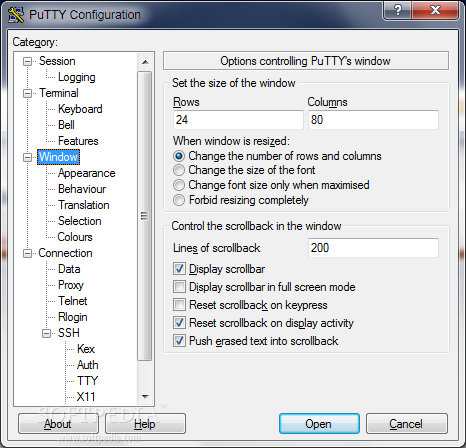Open the Telnet category
The image size is (466, 448).
(x=72, y=301)
